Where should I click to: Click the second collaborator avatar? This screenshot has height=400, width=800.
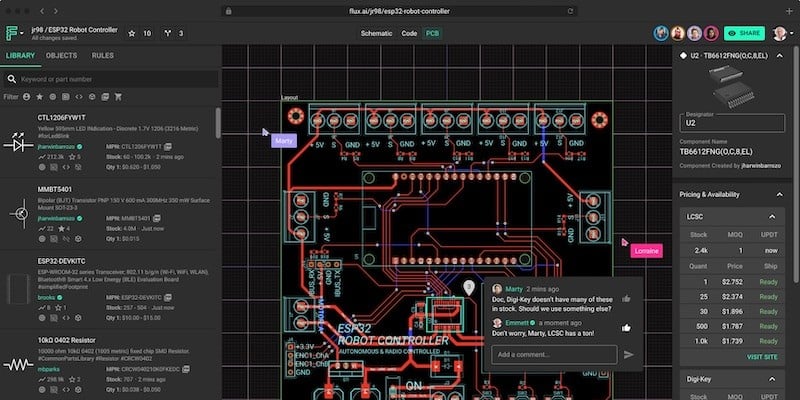point(678,34)
